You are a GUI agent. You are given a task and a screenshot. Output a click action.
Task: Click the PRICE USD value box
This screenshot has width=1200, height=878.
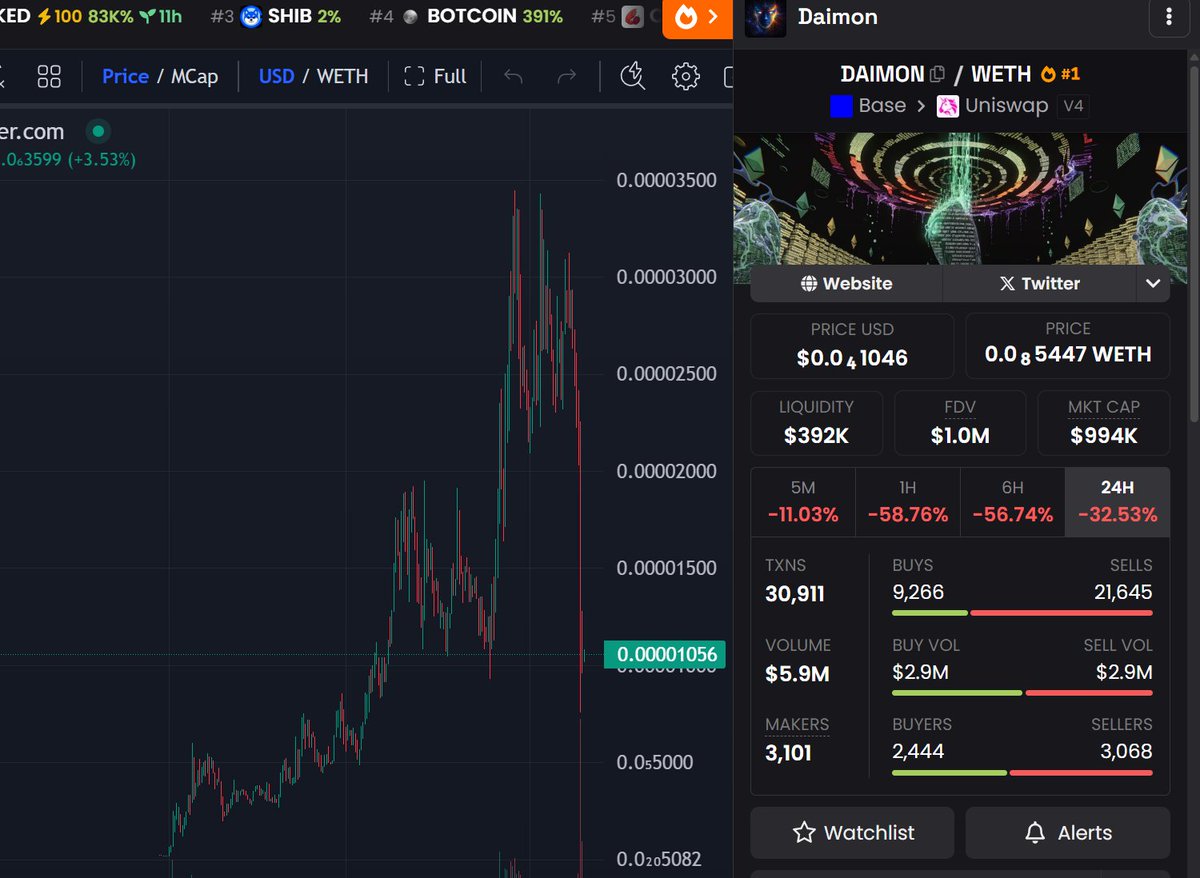(x=852, y=346)
